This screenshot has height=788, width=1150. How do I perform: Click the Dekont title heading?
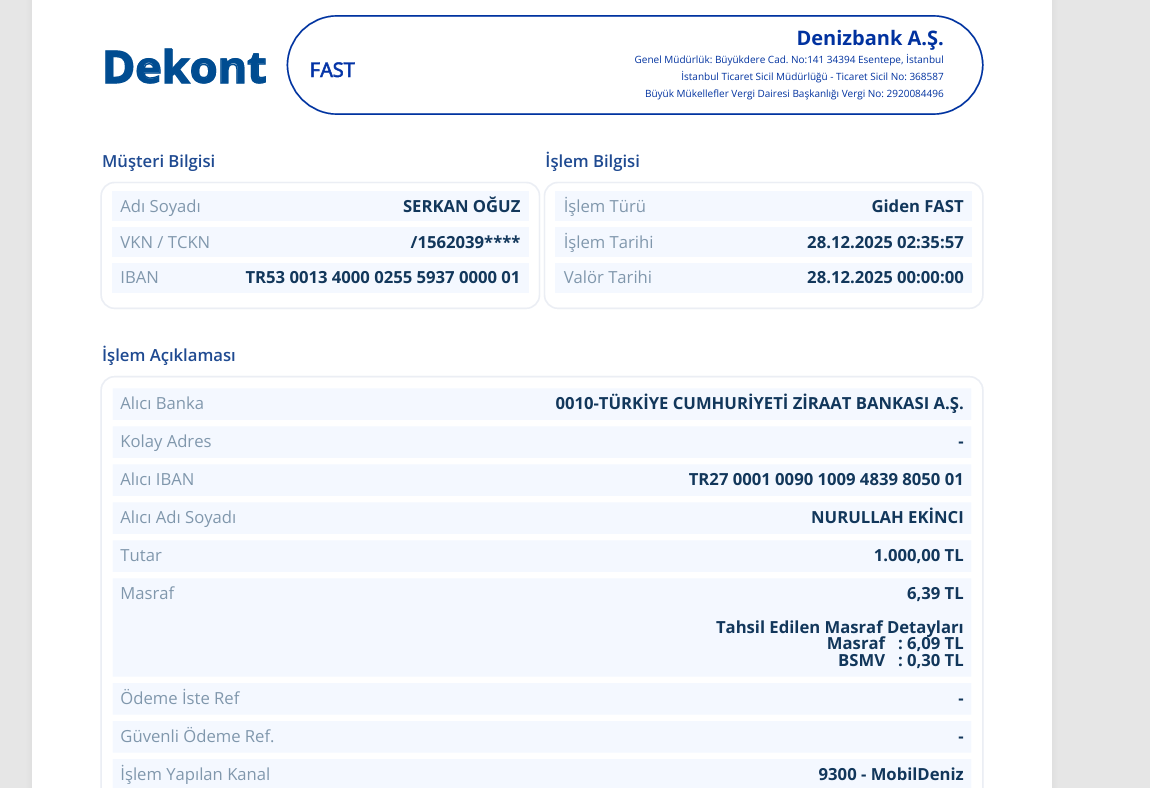(x=185, y=68)
